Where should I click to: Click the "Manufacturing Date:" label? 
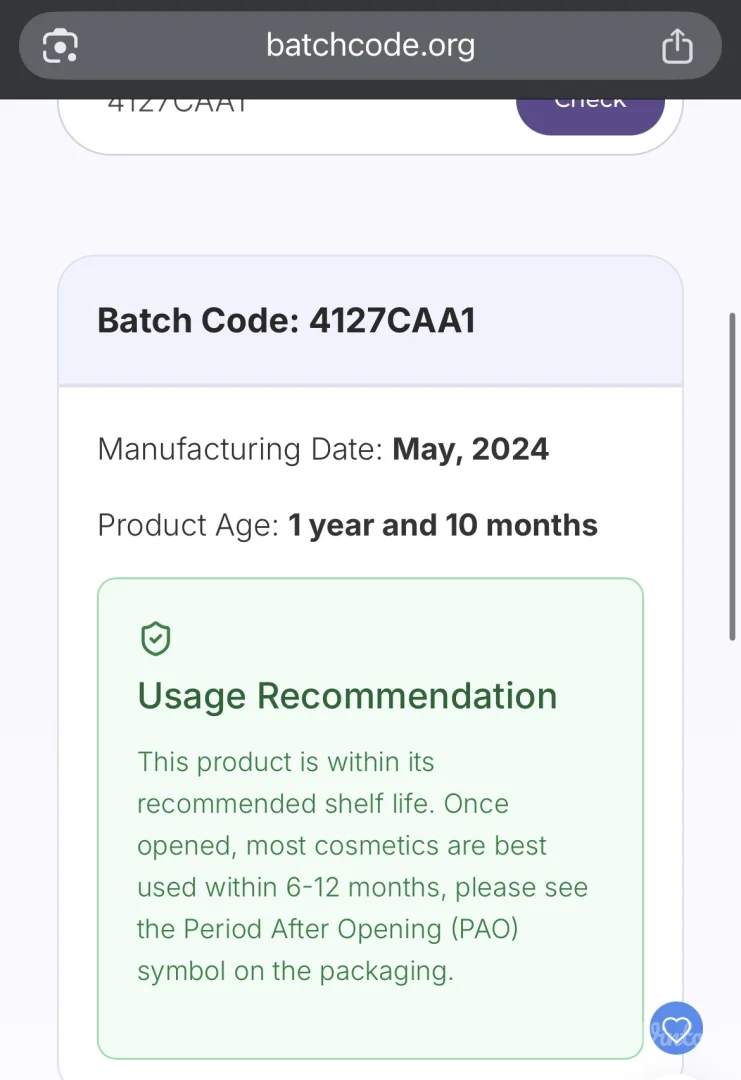pyautogui.click(x=240, y=449)
